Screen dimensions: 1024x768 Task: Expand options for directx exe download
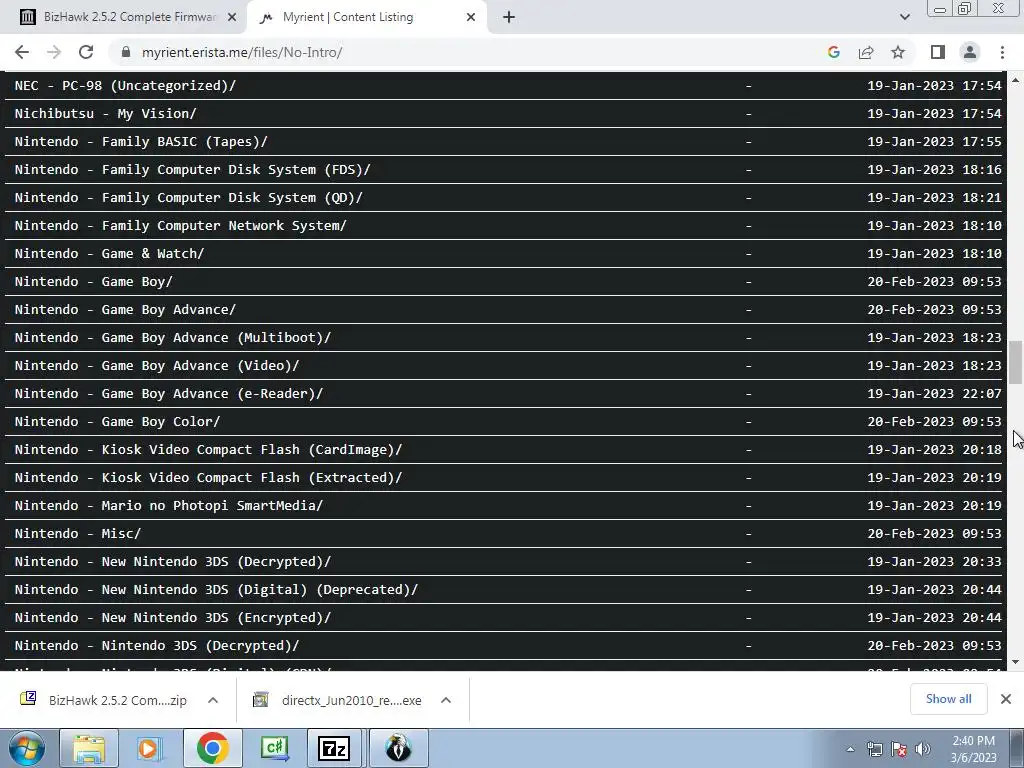[446, 700]
